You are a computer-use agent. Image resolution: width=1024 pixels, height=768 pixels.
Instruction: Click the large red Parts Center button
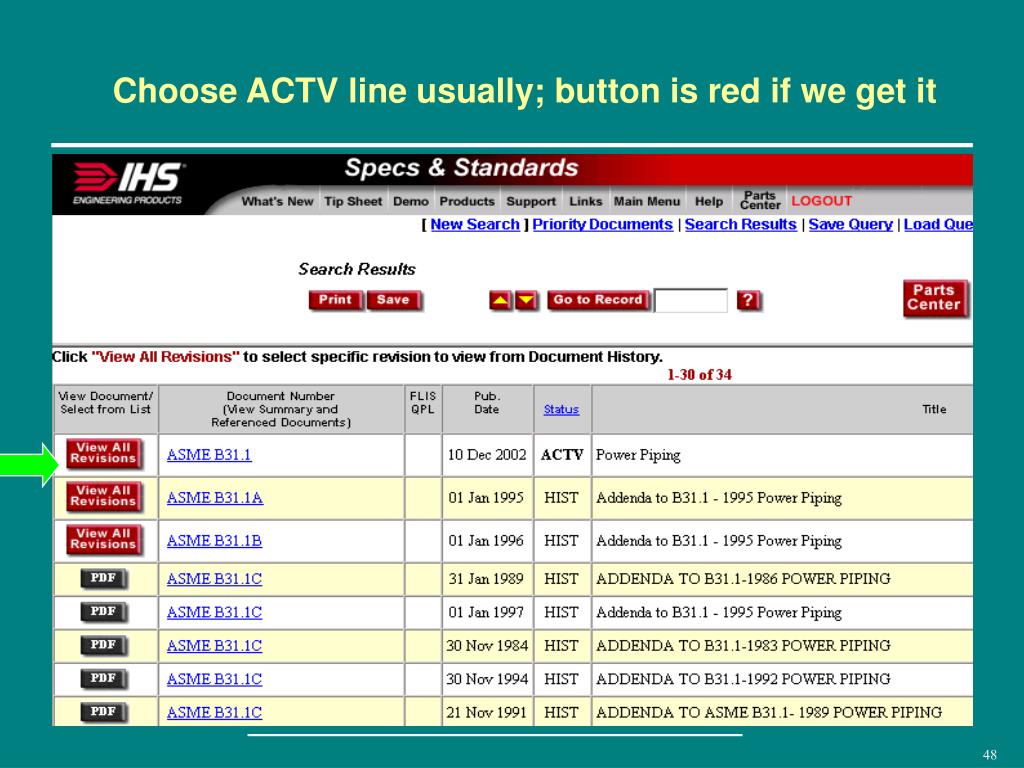(935, 298)
